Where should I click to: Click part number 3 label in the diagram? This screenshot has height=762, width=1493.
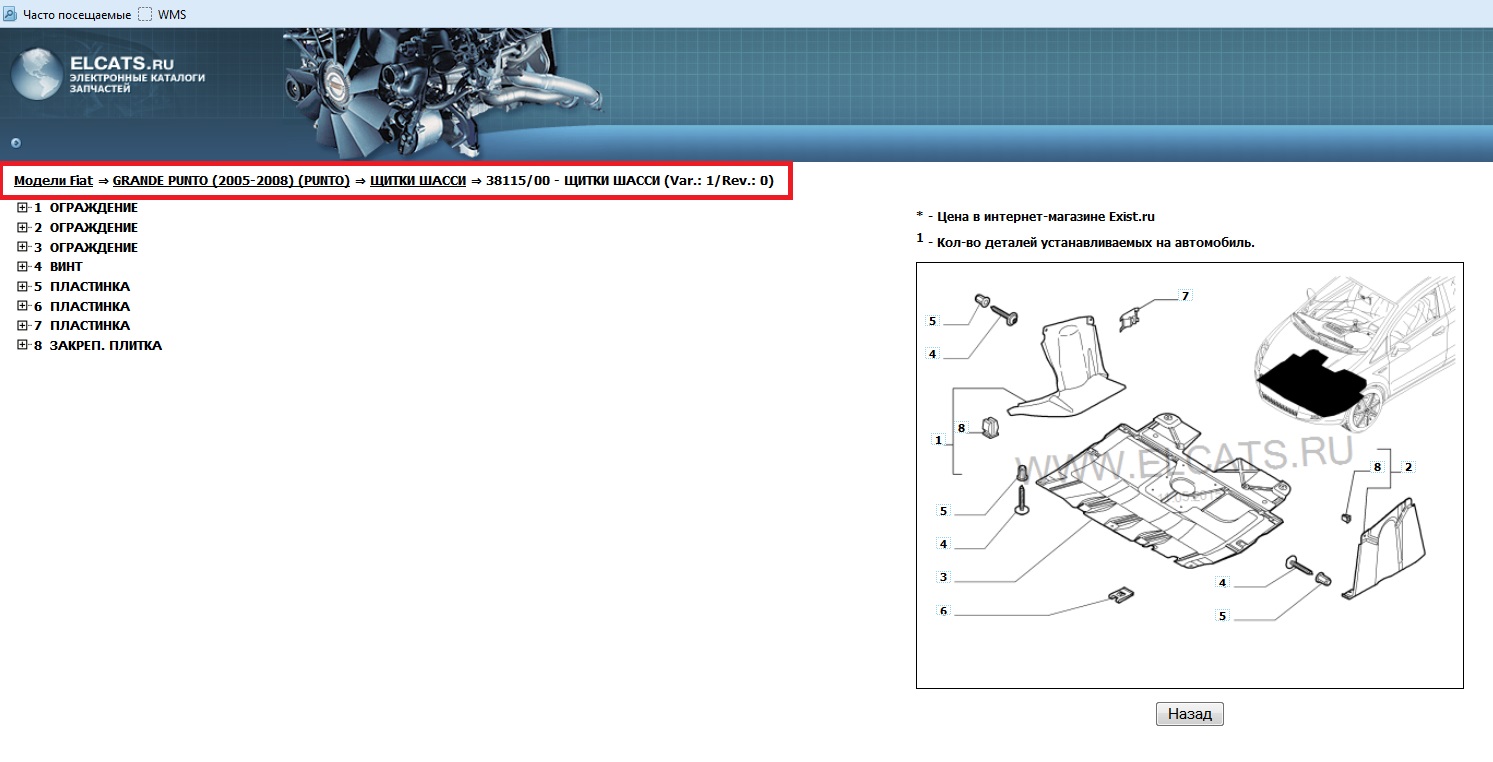tap(943, 577)
